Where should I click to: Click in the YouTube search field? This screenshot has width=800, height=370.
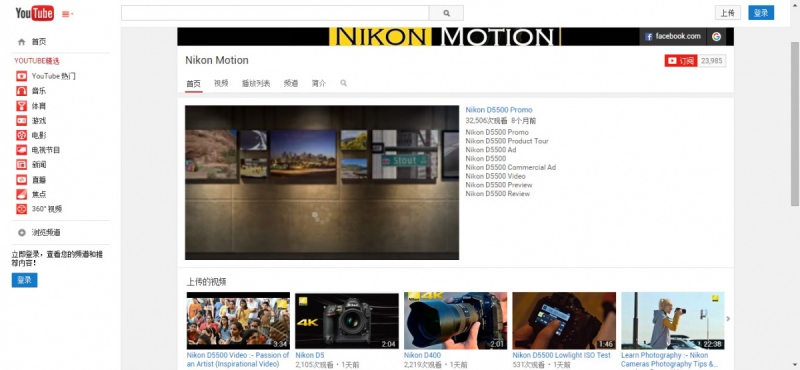coord(275,13)
